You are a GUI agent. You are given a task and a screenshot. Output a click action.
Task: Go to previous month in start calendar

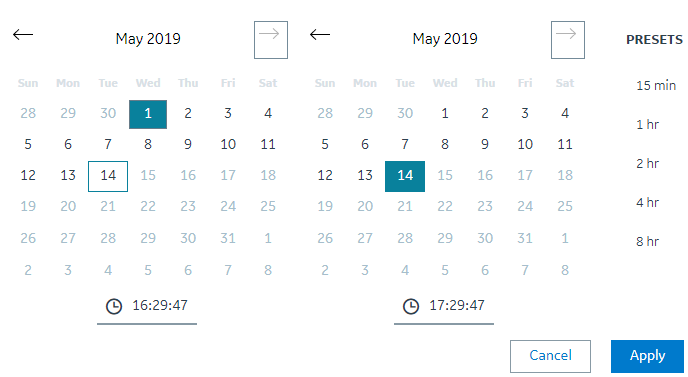click(x=23, y=34)
